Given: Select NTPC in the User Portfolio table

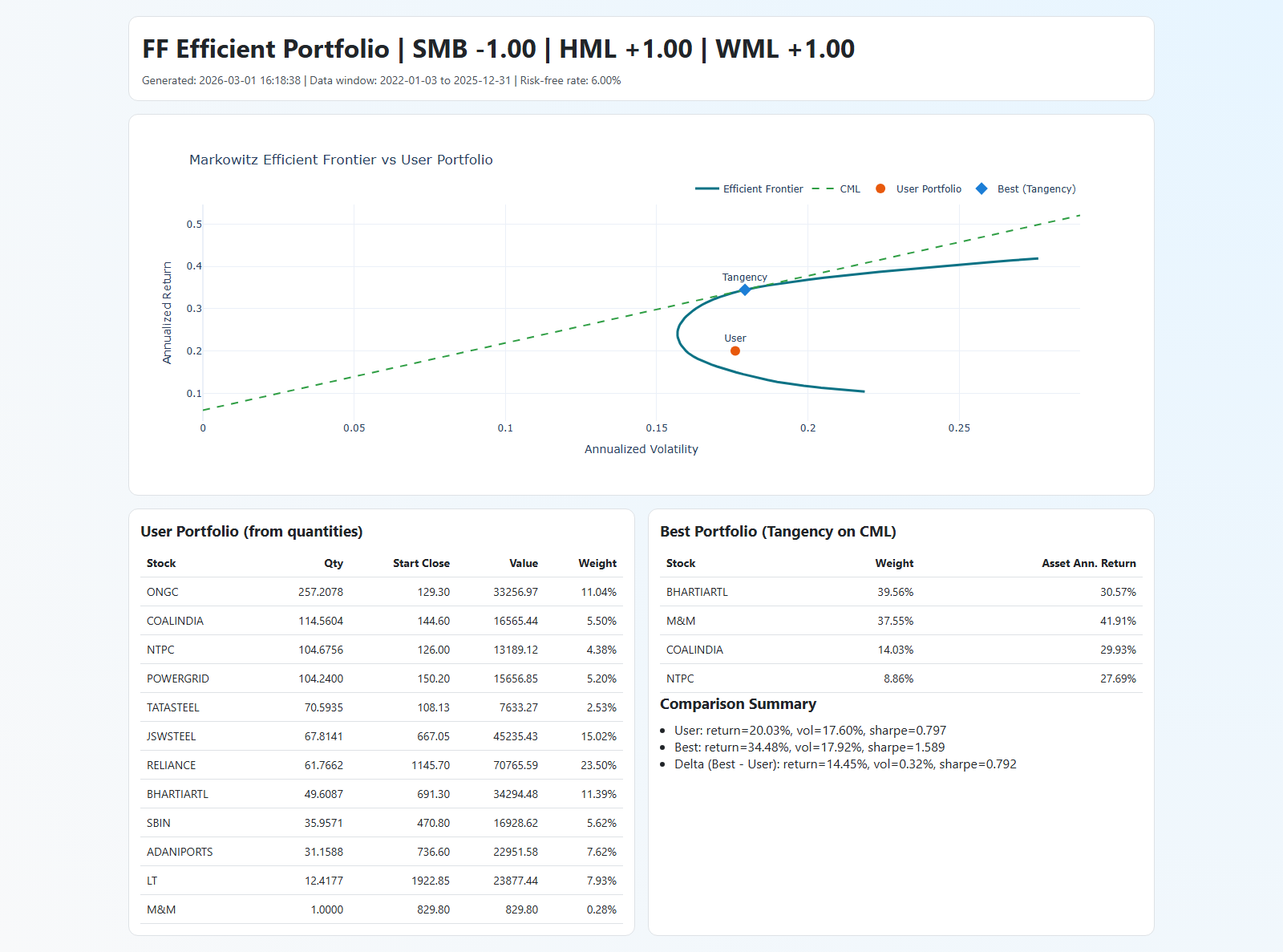Looking at the screenshot, I should pyautogui.click(x=160, y=650).
